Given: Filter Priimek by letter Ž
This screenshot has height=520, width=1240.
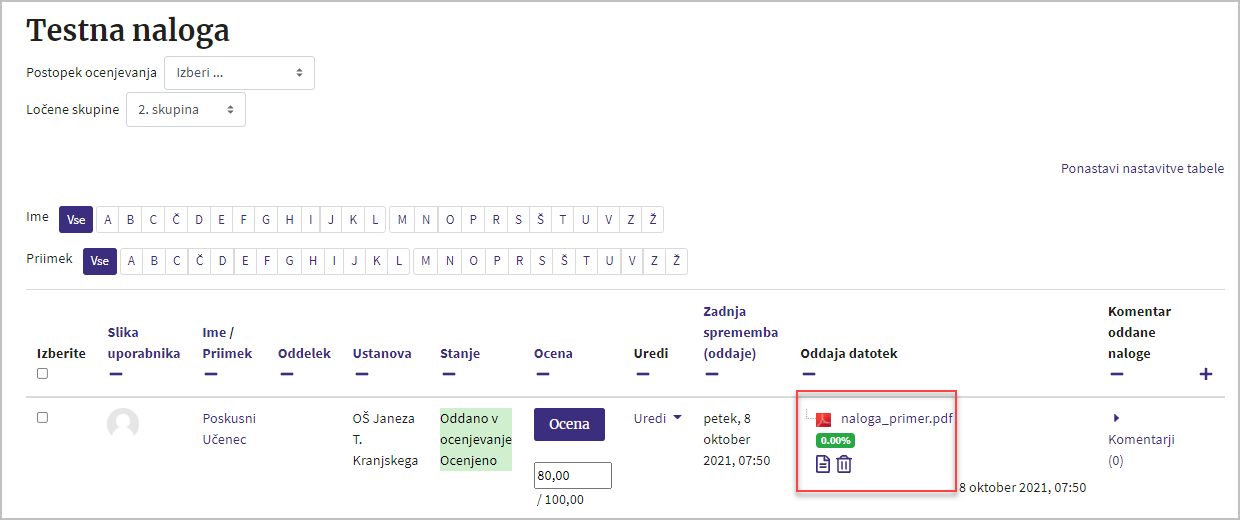Looking at the screenshot, I should point(676,261).
